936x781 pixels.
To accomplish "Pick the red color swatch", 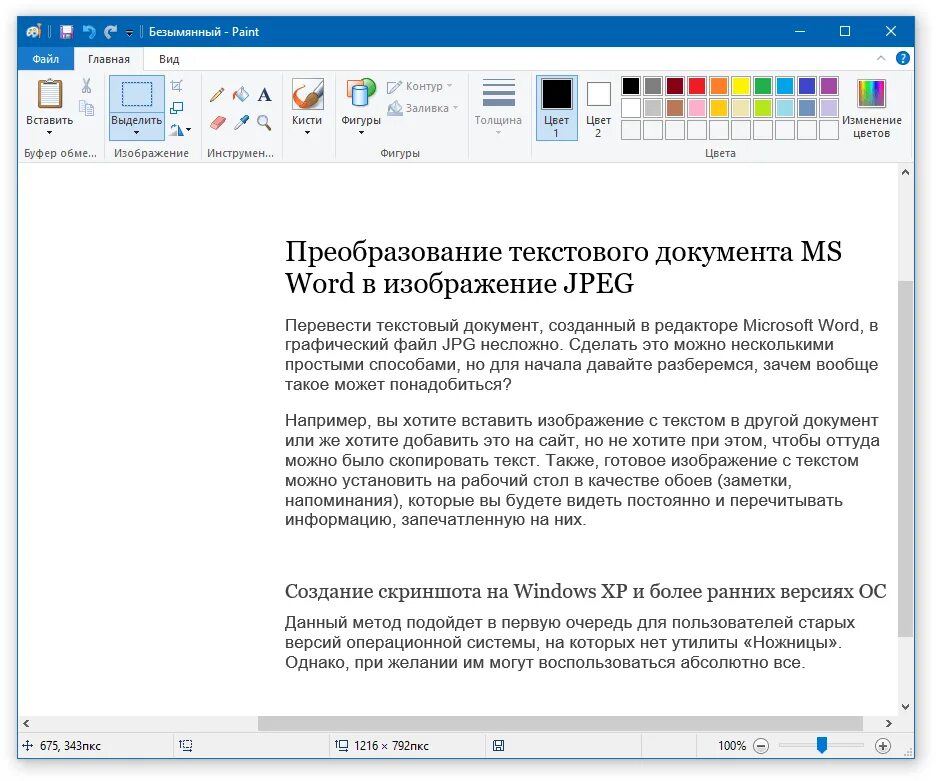I will pos(697,86).
